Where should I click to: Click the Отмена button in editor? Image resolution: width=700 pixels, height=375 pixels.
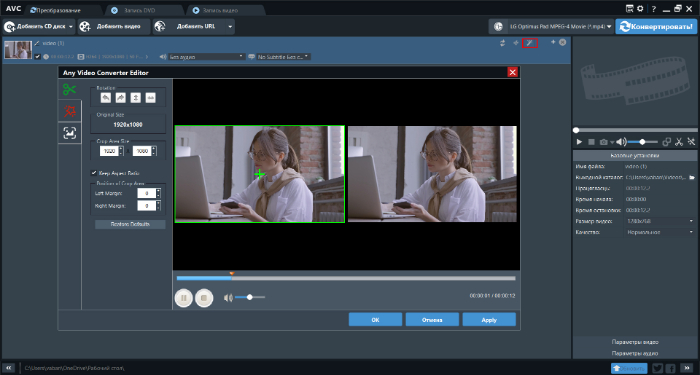pyautogui.click(x=432, y=320)
